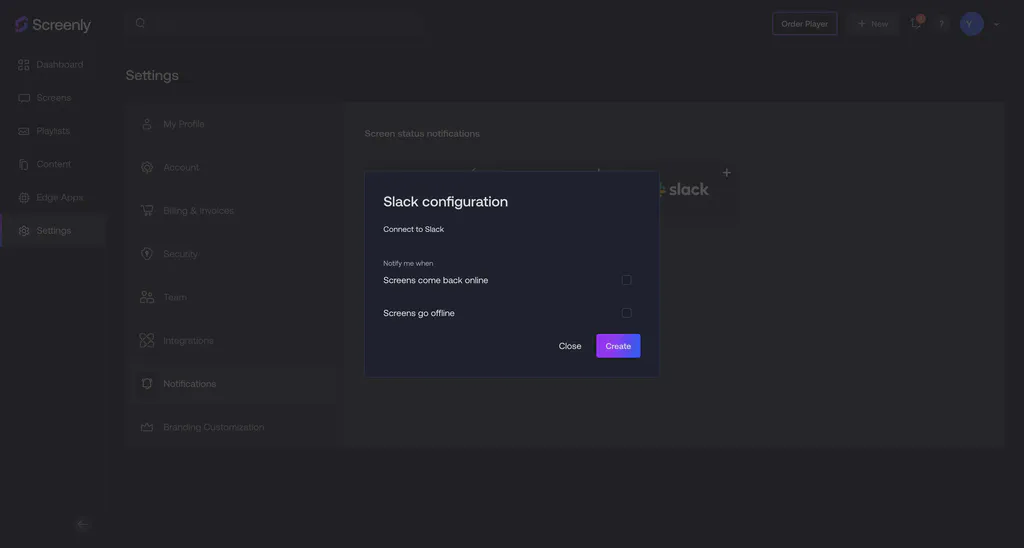The image size is (1024, 548).
Task: Click the Branding Customization crown icon
Action: tap(147, 427)
